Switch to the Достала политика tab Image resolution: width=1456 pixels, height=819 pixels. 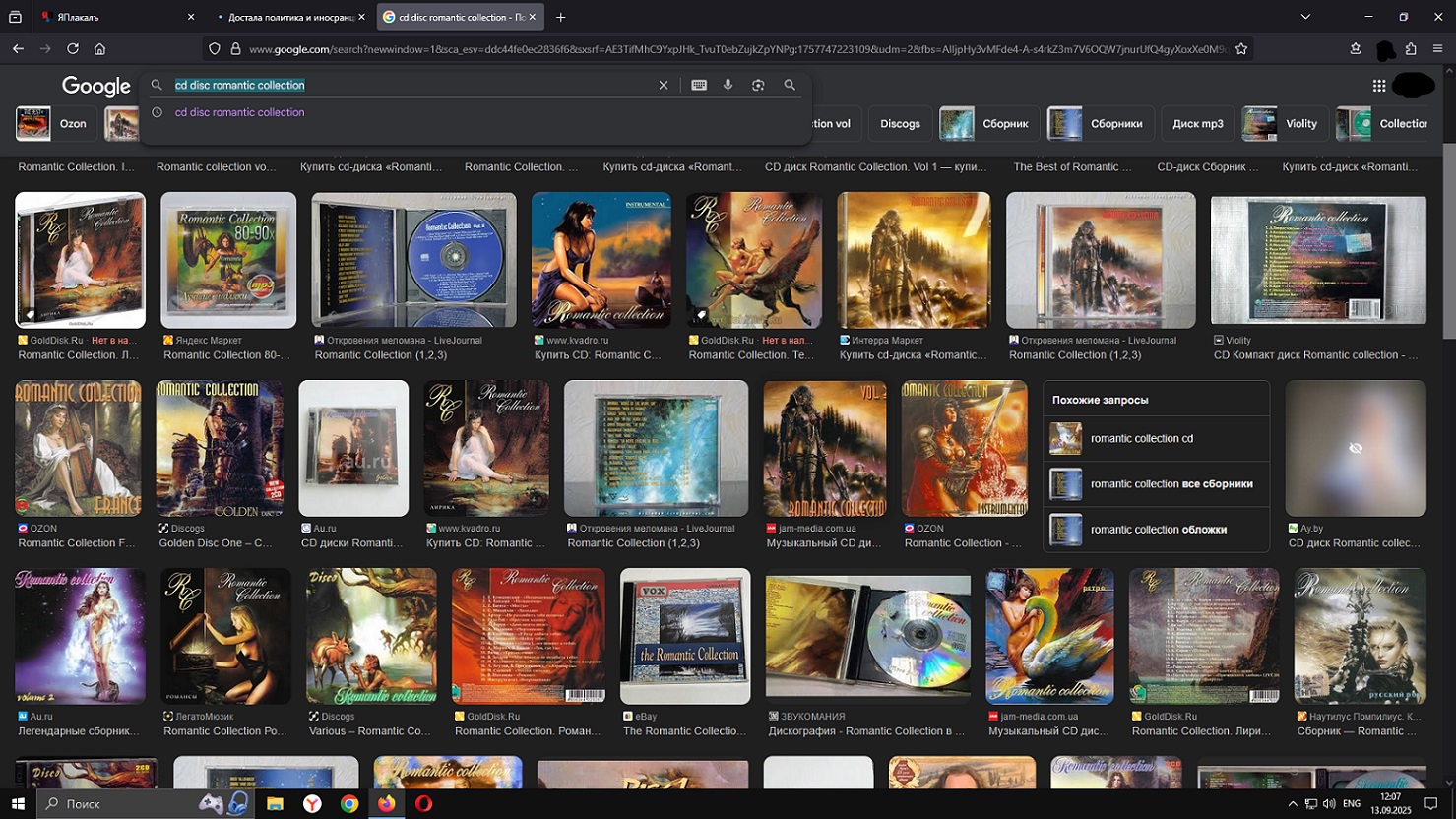(290, 17)
